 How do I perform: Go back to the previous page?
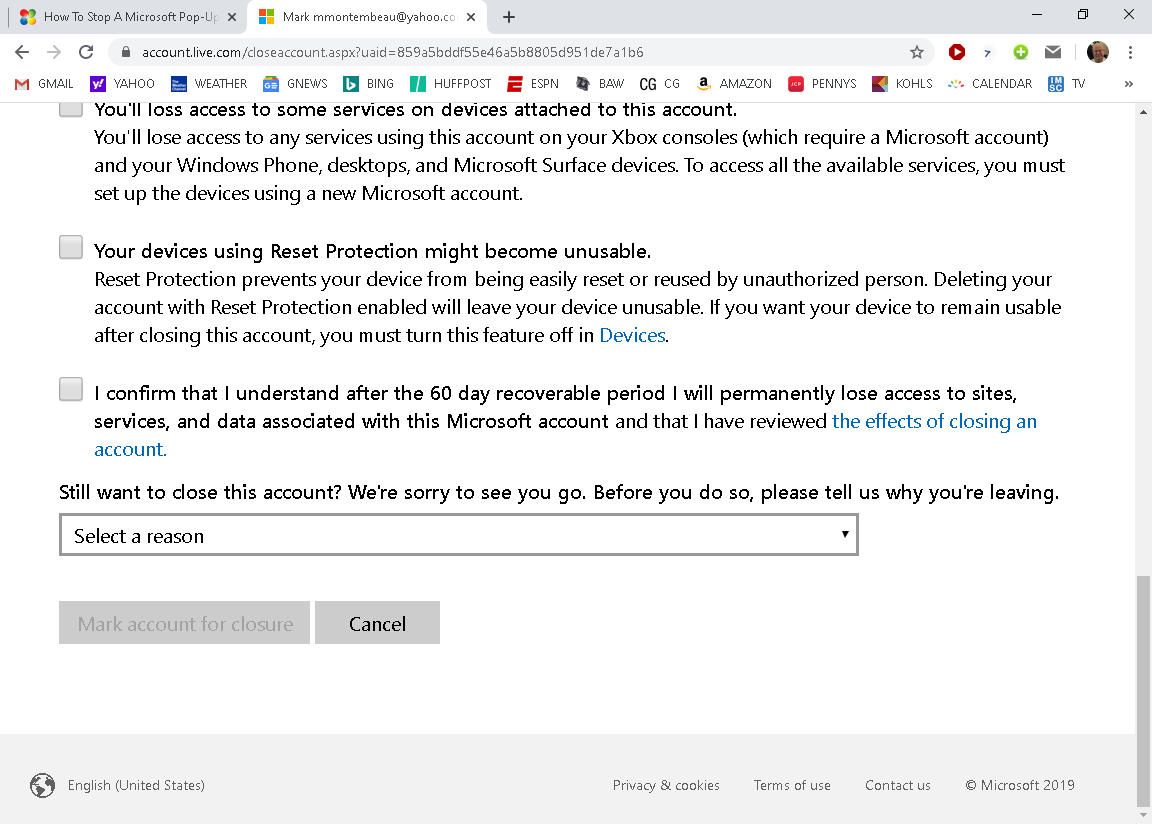coord(22,52)
